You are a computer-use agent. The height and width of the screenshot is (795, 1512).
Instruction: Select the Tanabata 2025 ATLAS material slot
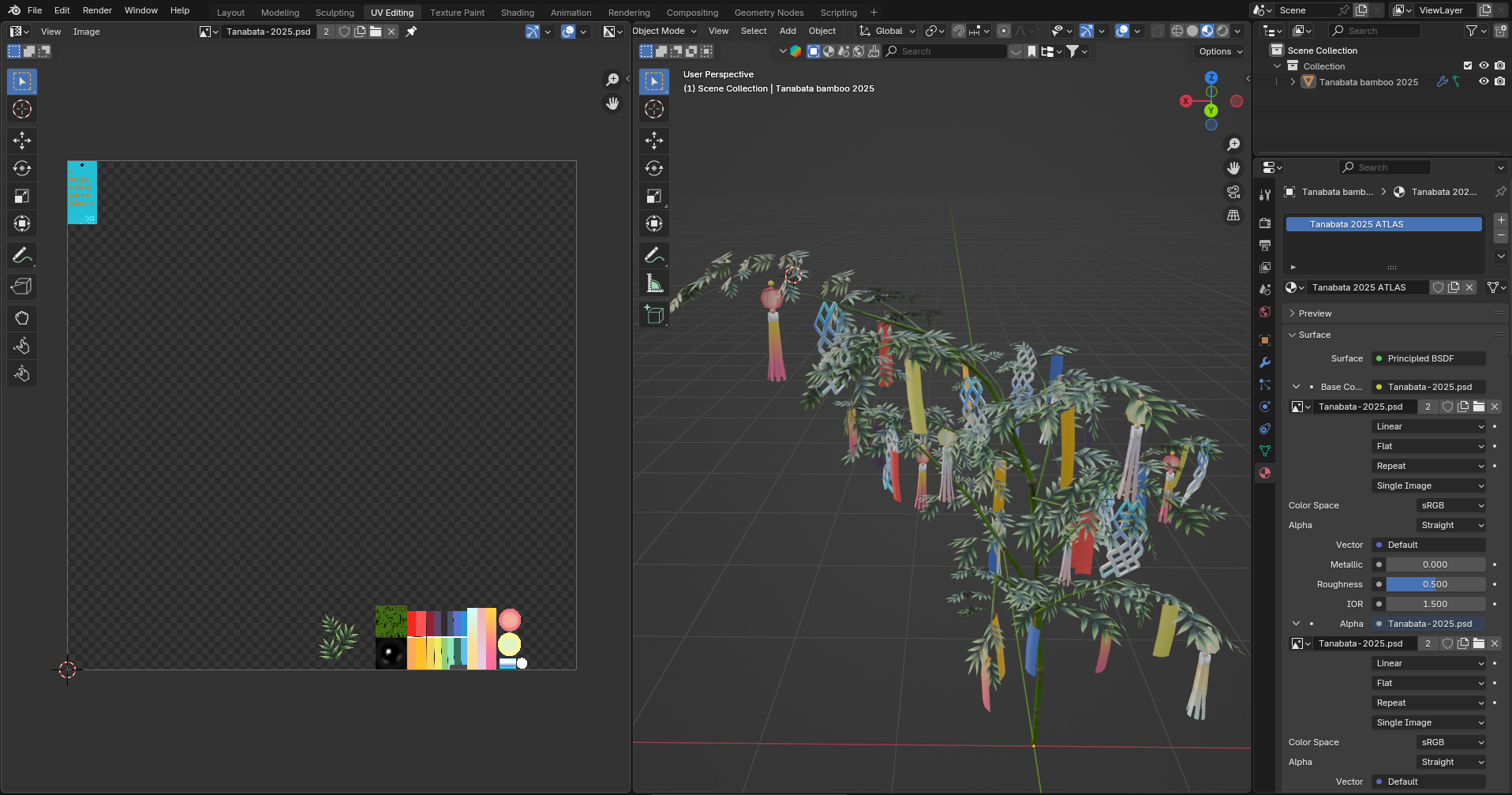pos(1384,224)
